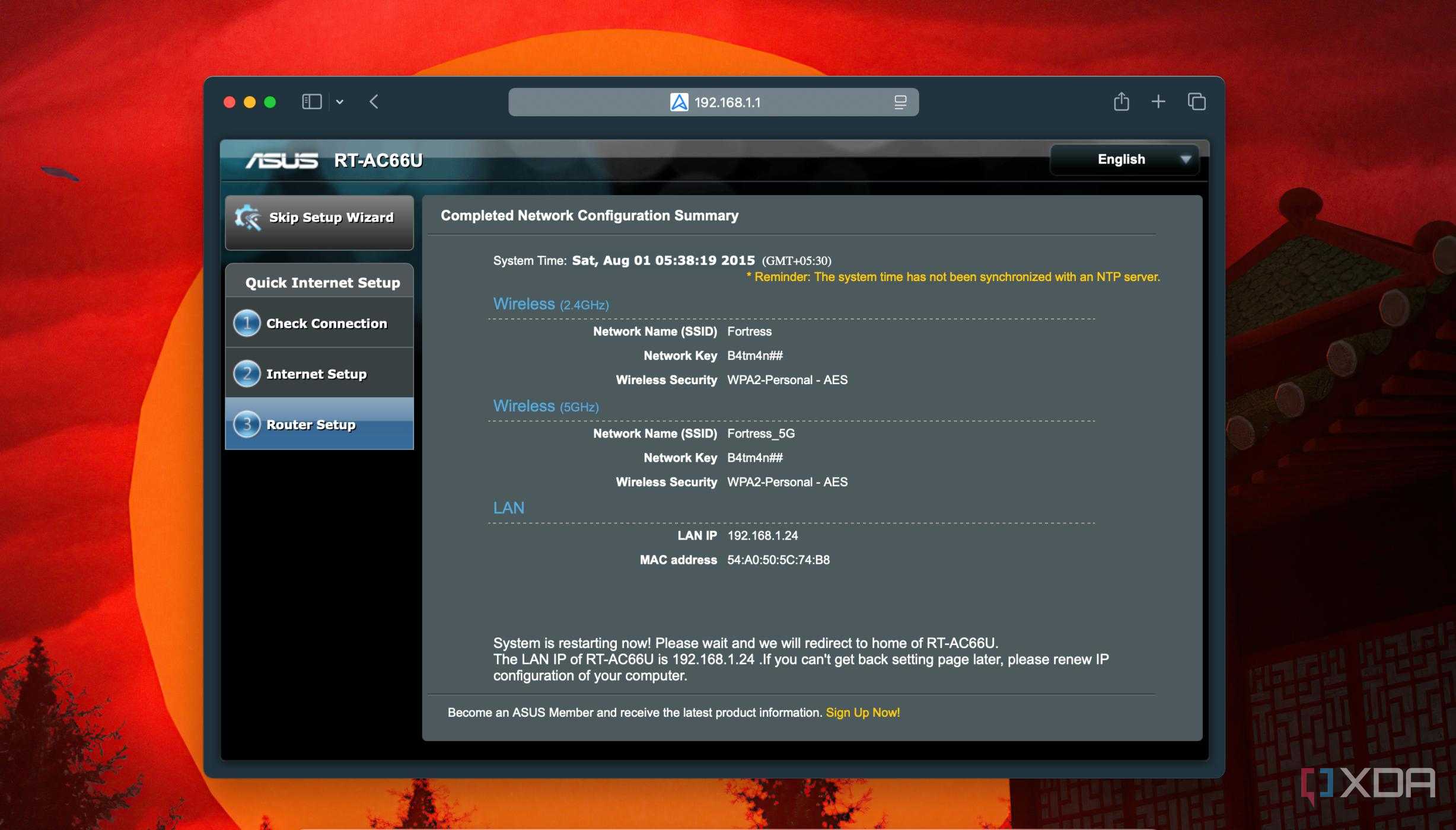Select step 1 Check Connection
This screenshot has height=830, width=1456.
pyautogui.click(x=319, y=323)
